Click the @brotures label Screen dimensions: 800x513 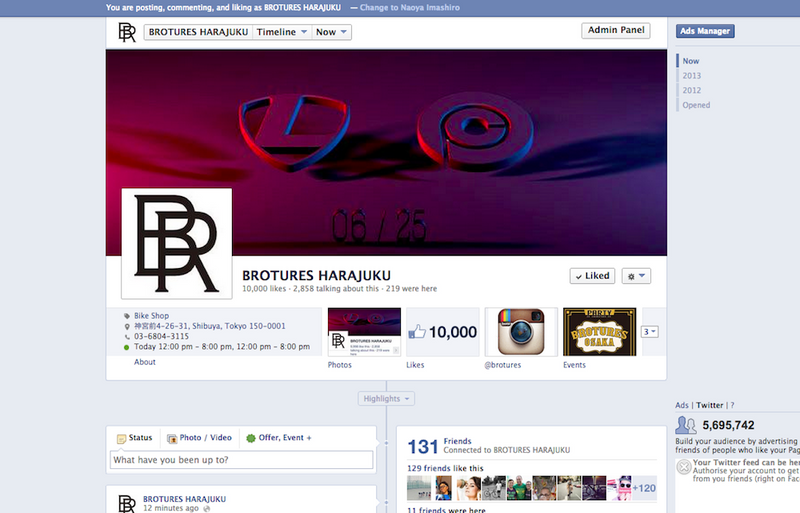point(503,365)
